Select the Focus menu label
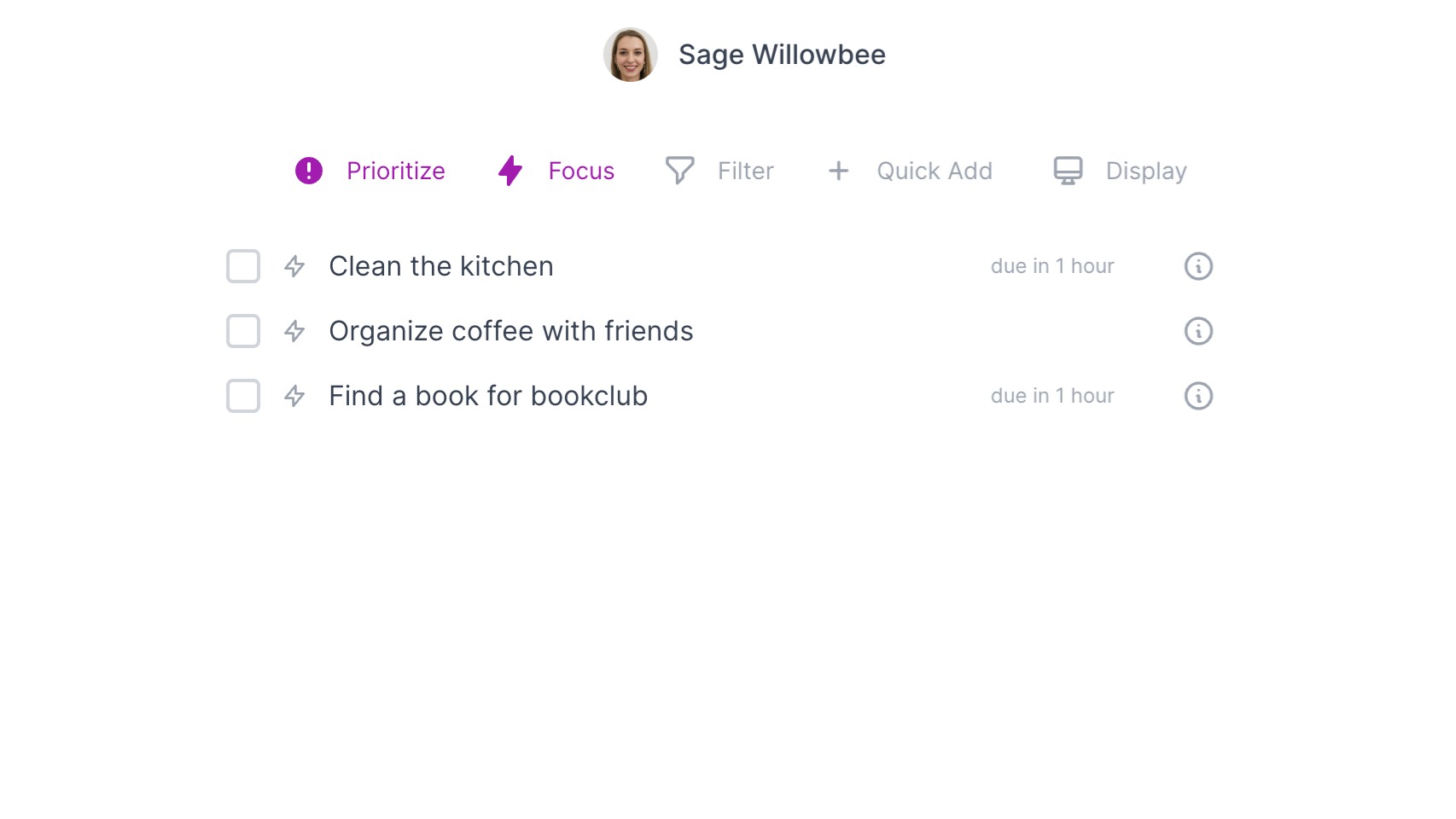The height and width of the screenshot is (819, 1456). point(581,171)
